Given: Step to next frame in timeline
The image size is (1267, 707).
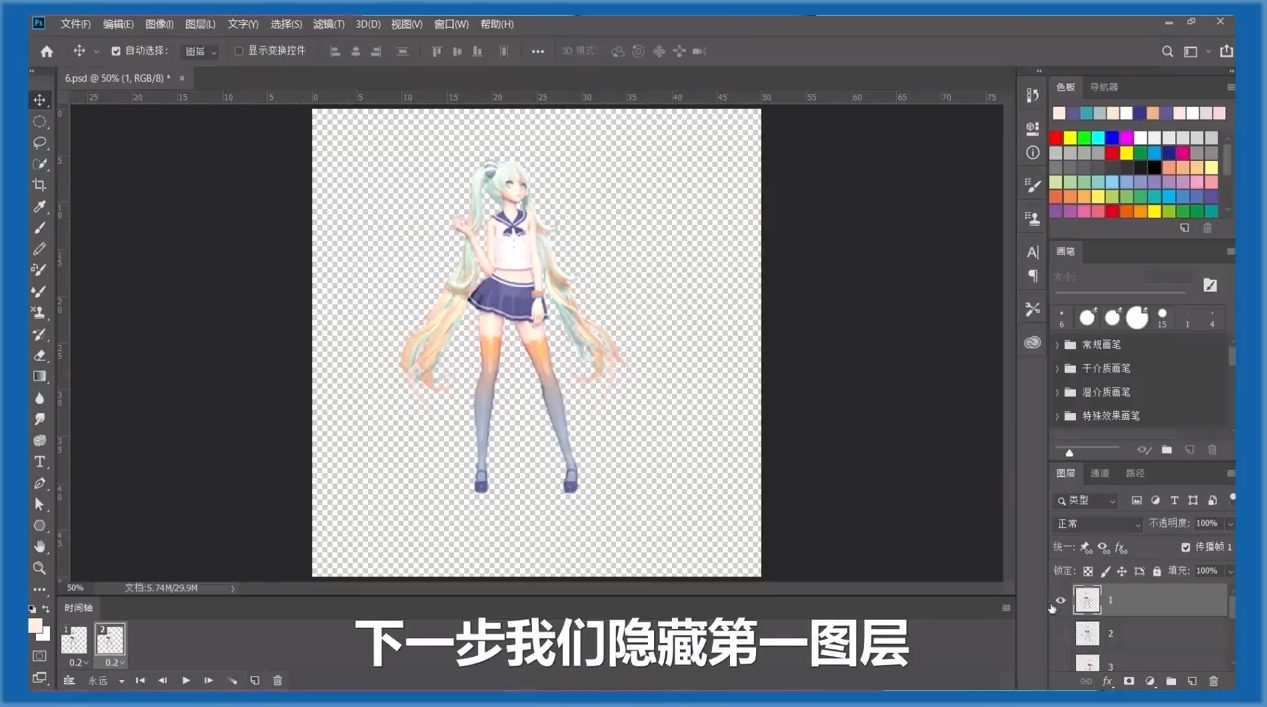Looking at the screenshot, I should tap(209, 681).
